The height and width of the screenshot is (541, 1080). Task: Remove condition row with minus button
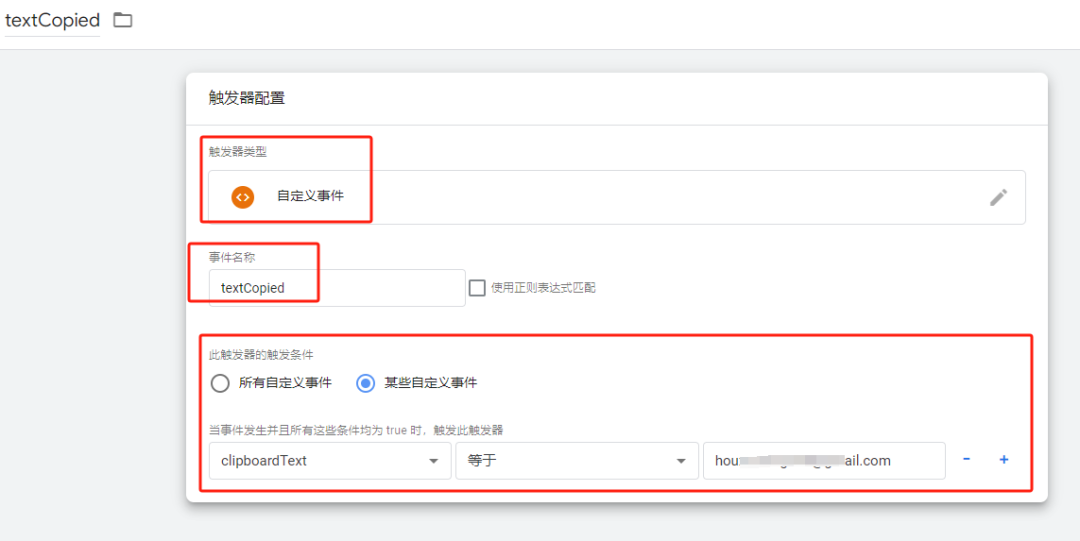[966, 460]
